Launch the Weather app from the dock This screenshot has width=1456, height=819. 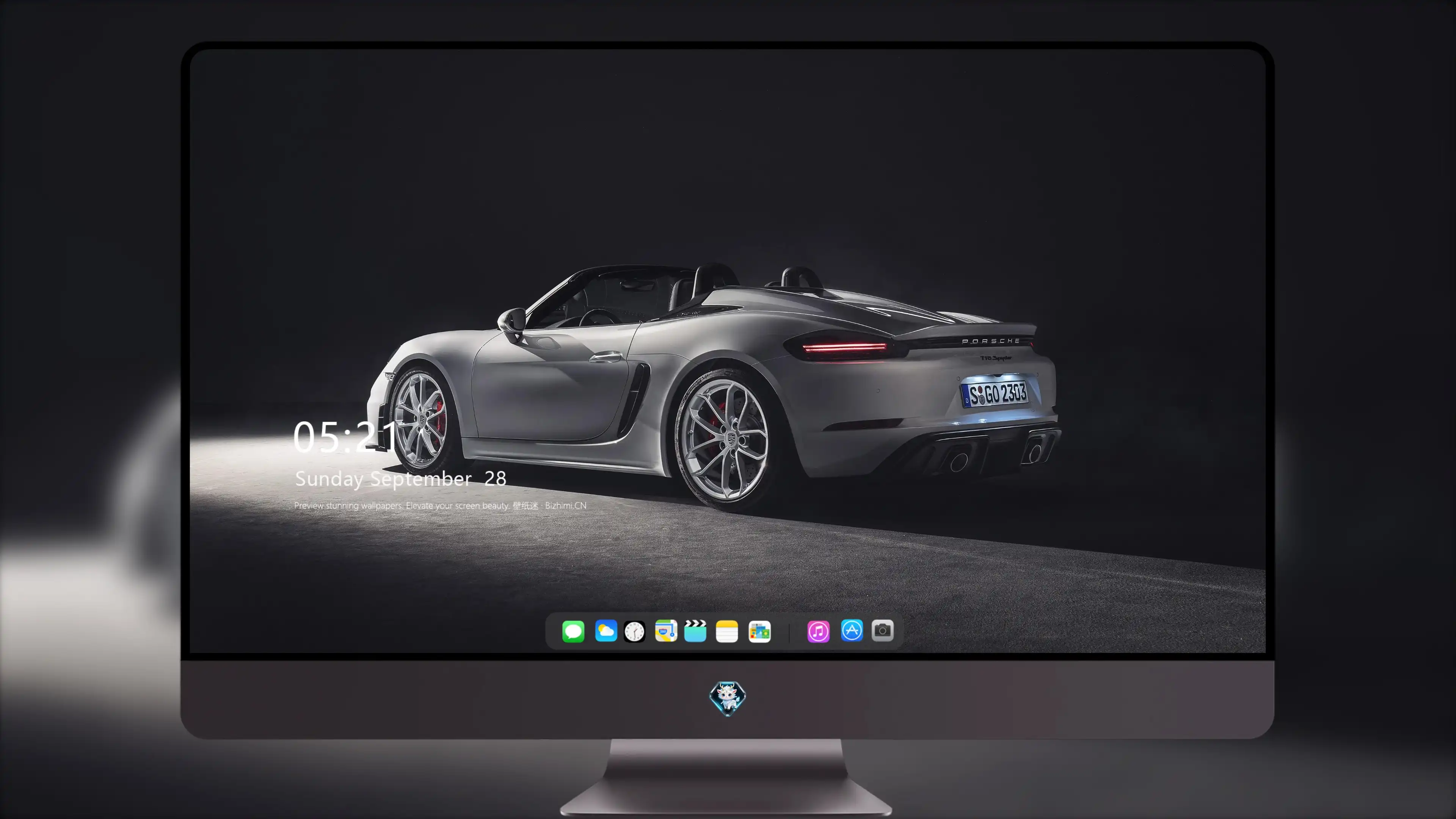(606, 631)
